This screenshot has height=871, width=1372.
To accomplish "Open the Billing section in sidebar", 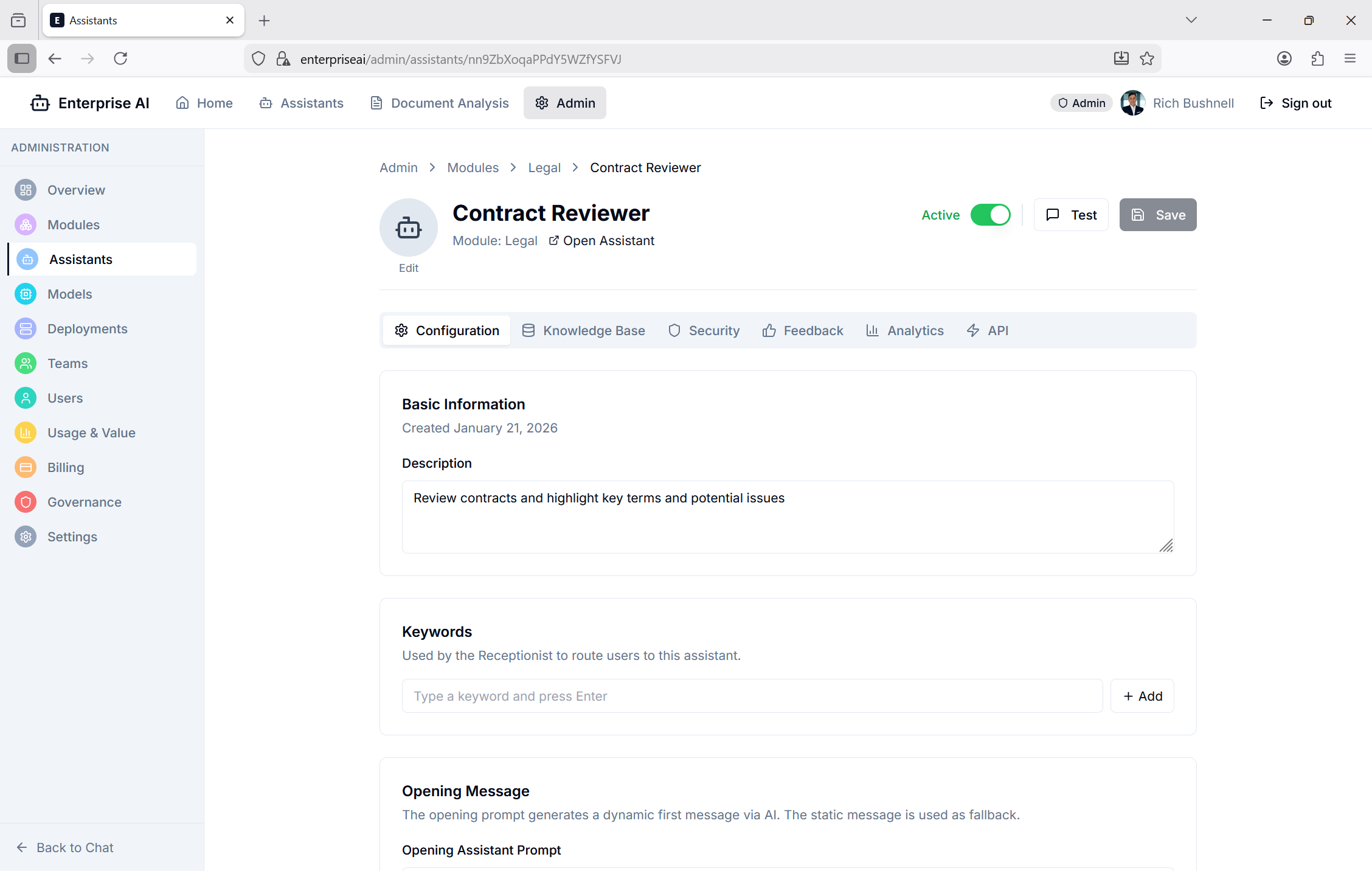I will point(66,467).
